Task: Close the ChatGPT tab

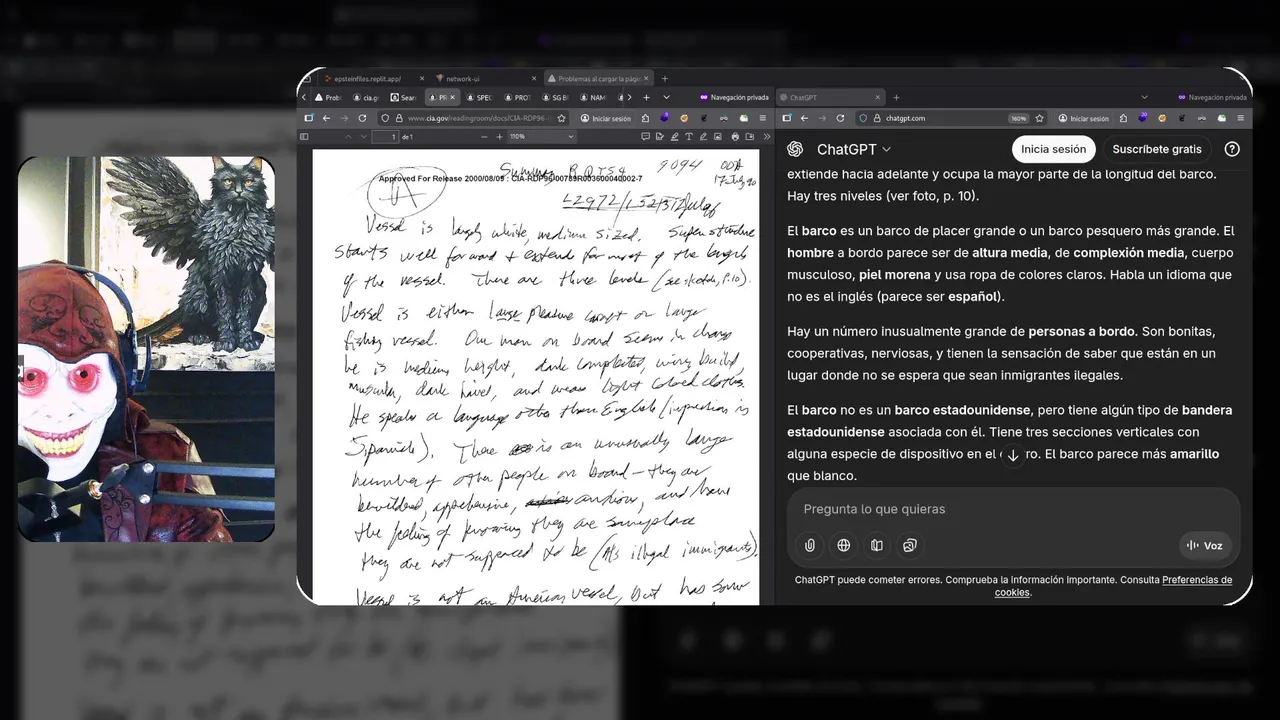Action: [x=878, y=97]
